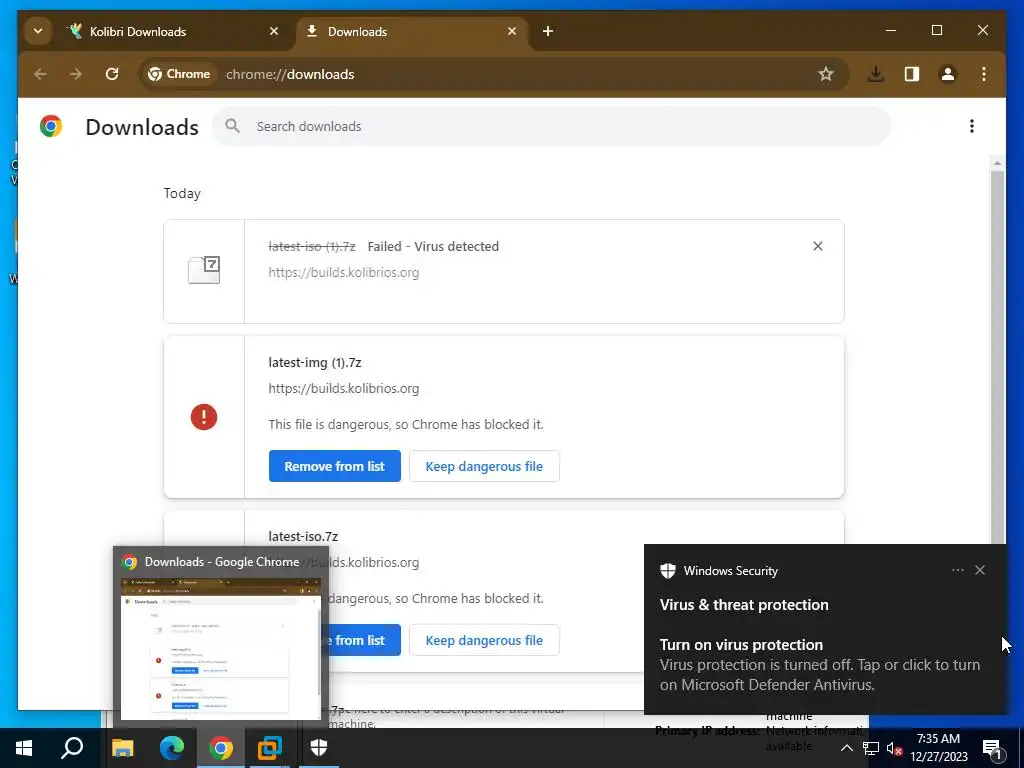Screen dimensions: 1024x768
Task: Dismiss the Windows Security notification
Action: [x=980, y=570]
